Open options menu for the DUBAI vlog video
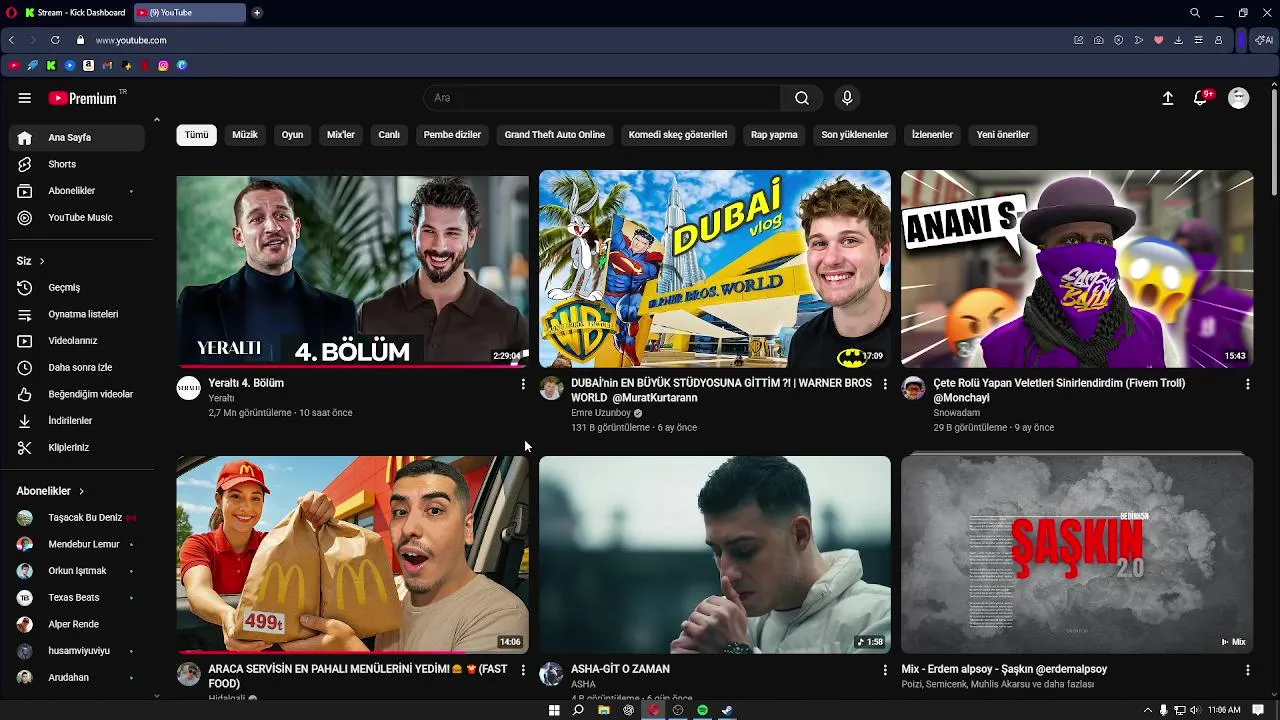This screenshot has width=1280, height=720. [885, 384]
